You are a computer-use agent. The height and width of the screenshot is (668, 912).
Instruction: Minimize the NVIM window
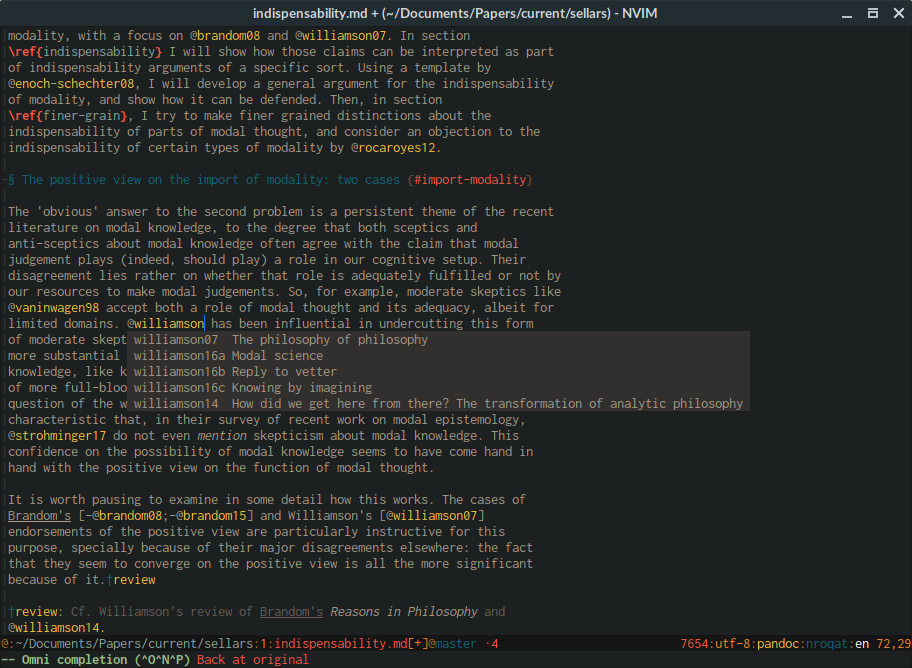click(847, 13)
